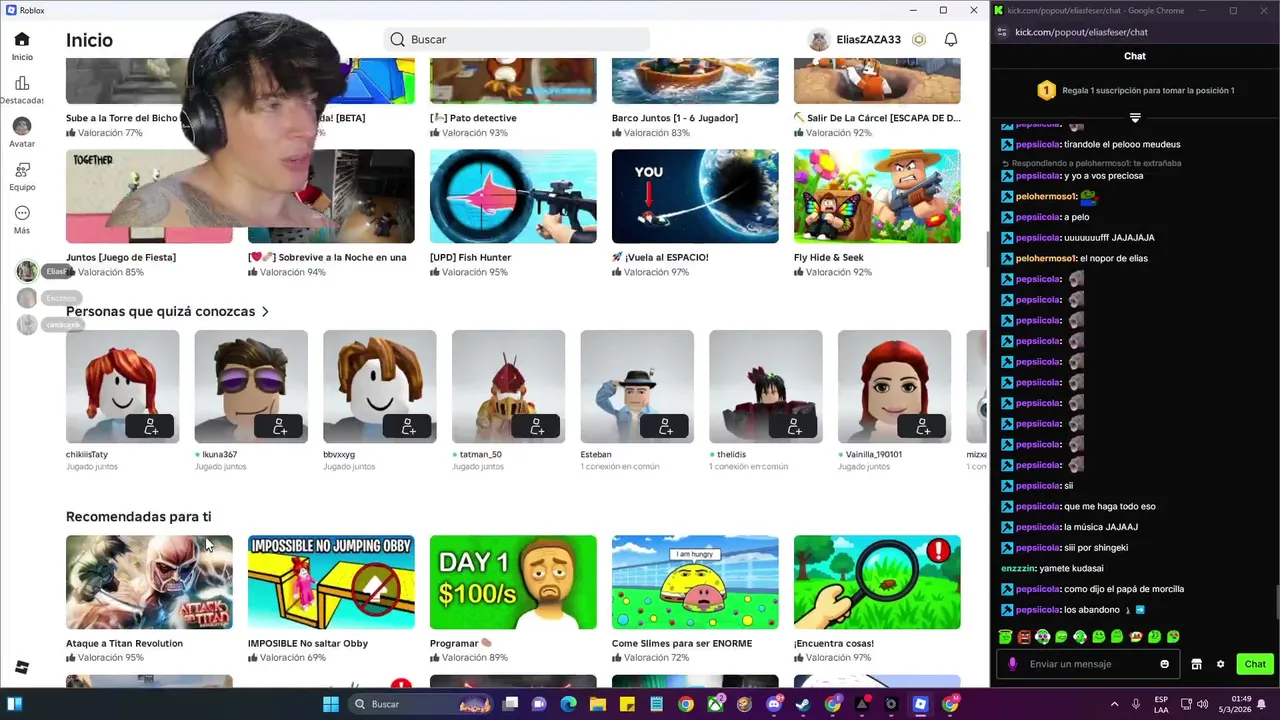This screenshot has height=720, width=1280.
Task: Open Fly Hide & Seek game thumbnail
Action: (877, 196)
